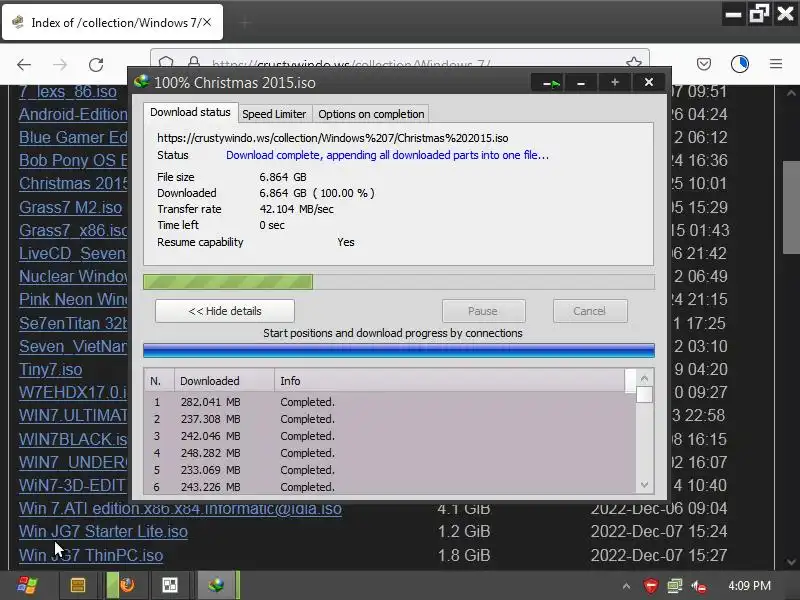Click the connection list scroll down arrow
Viewport: 800px width, 600px height.
644,485
